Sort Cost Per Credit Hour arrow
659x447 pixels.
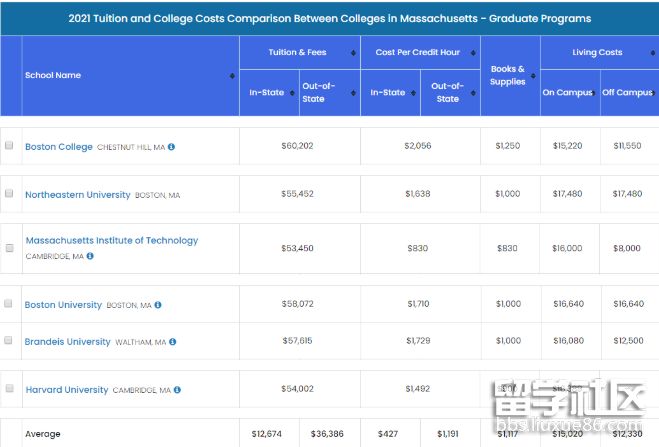(473, 53)
